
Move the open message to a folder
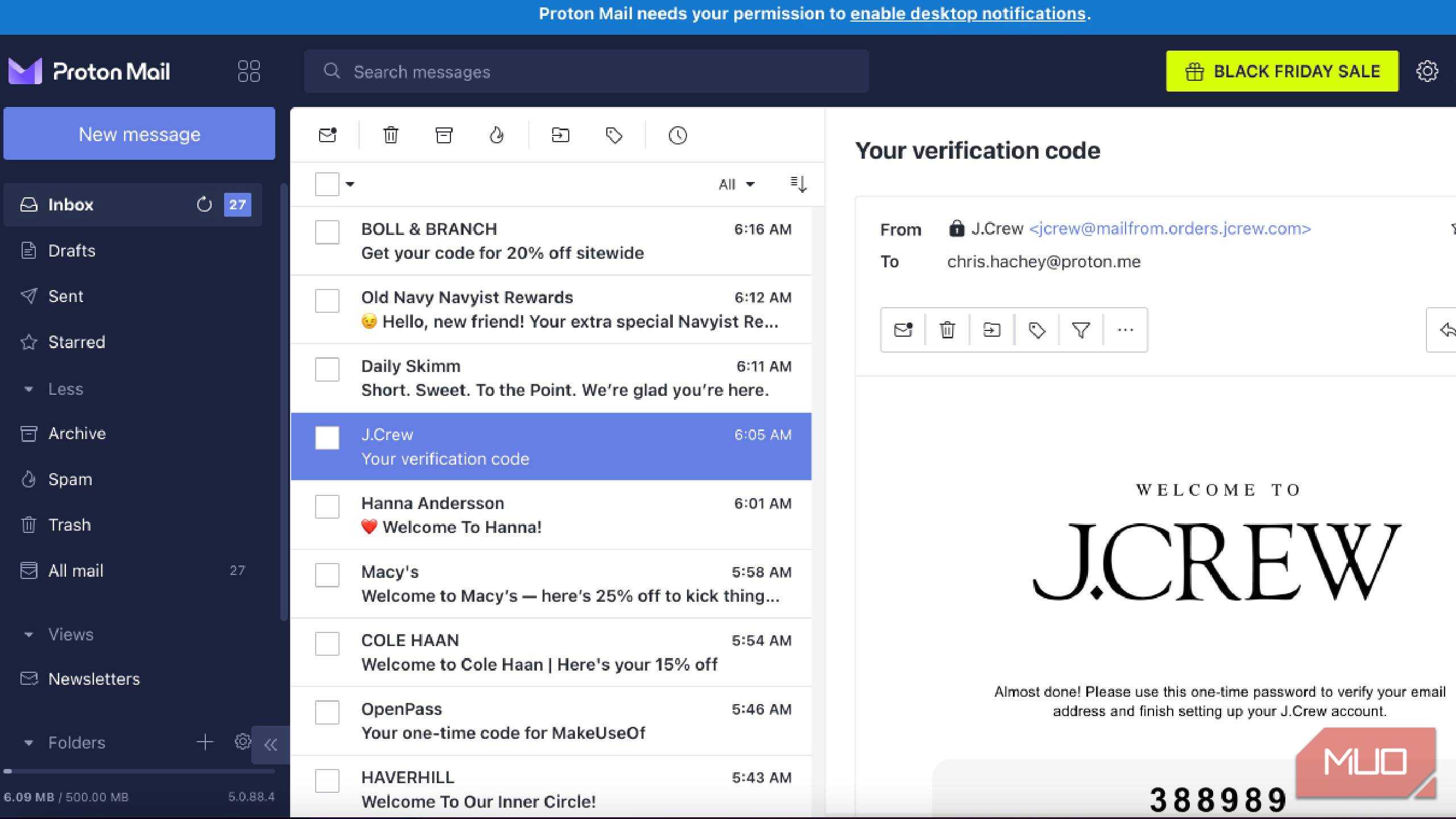coord(991,330)
